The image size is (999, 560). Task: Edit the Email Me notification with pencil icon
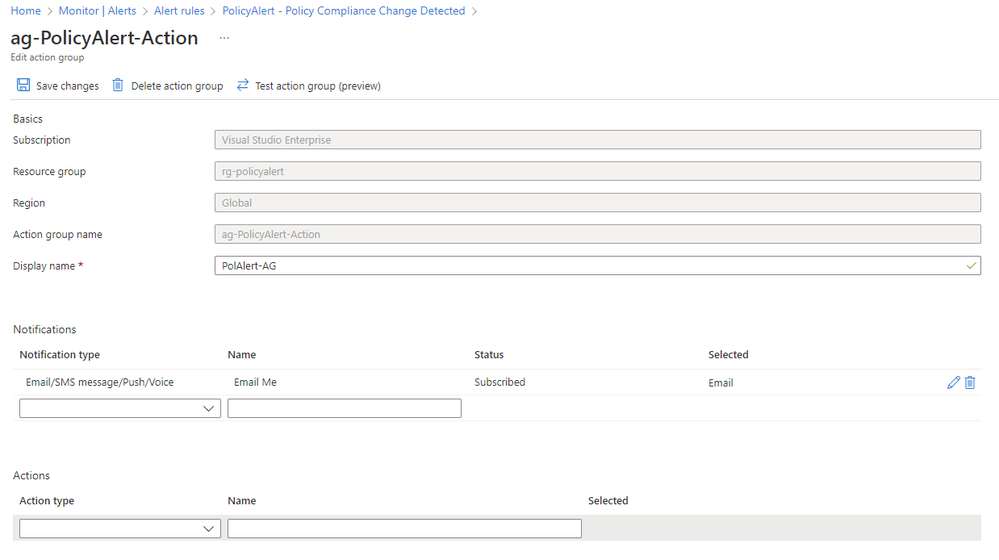point(953,382)
